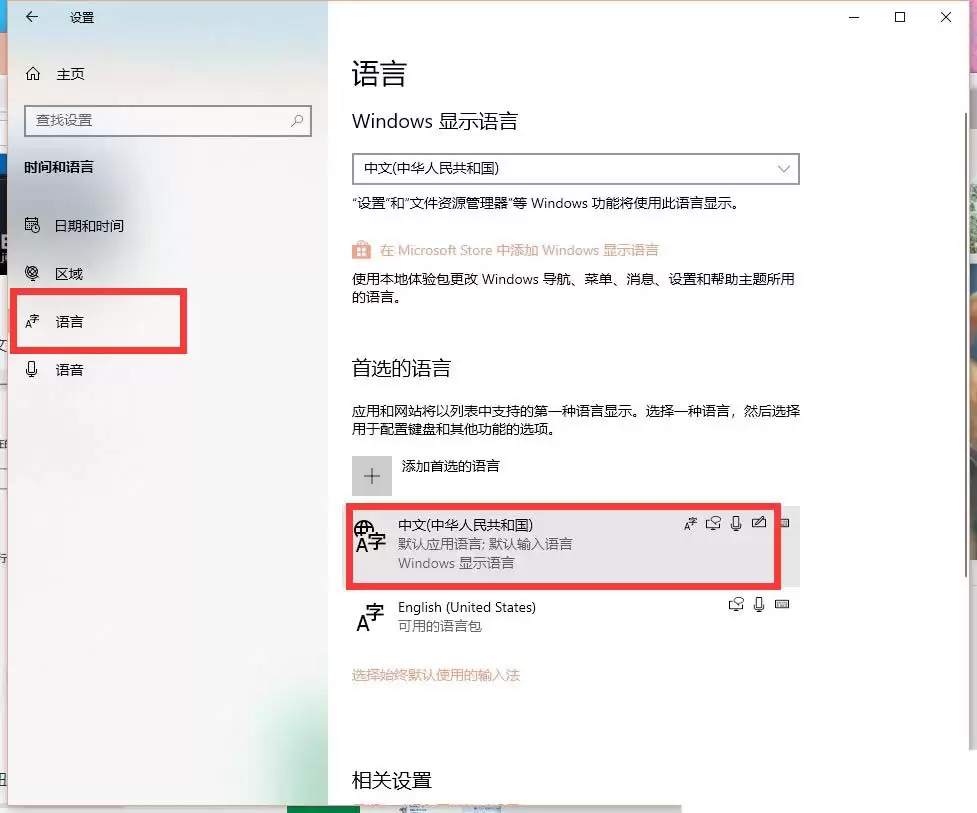Click the microphone icon on 中文 language entry
This screenshot has height=813, width=977.
click(737, 522)
